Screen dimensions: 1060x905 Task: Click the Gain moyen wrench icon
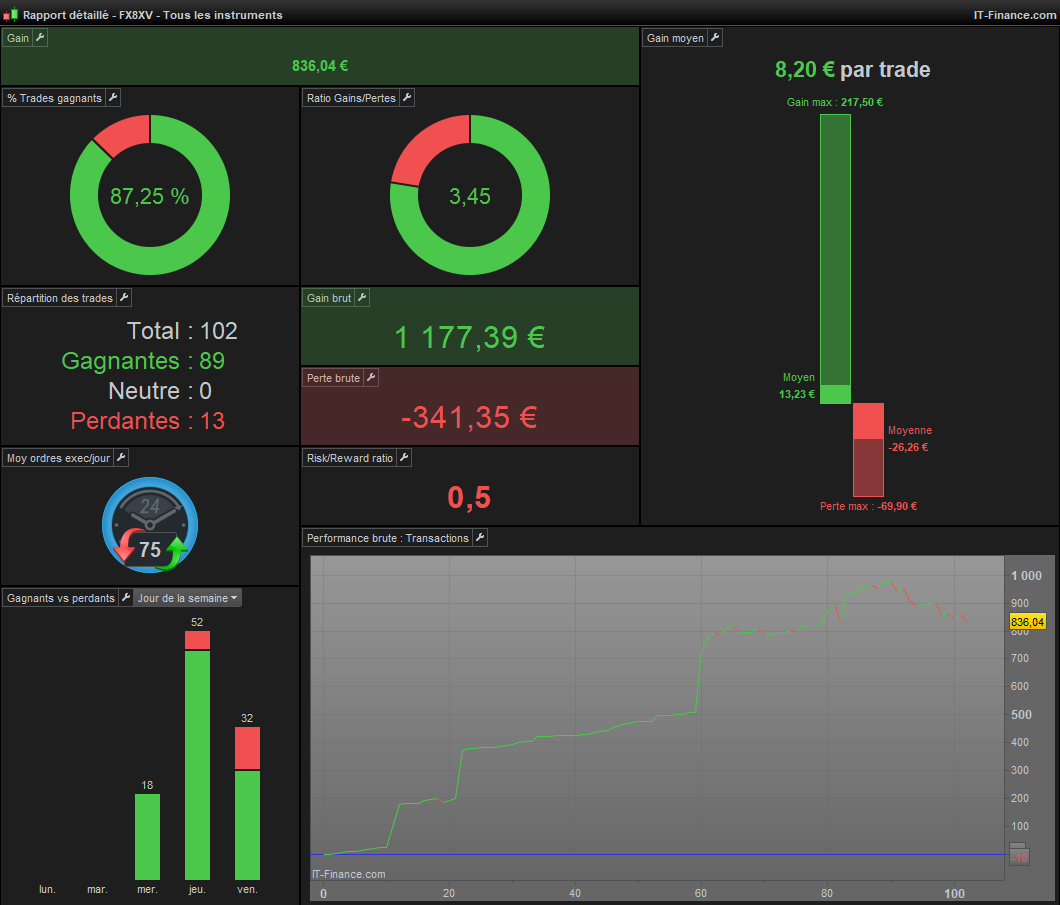click(x=715, y=38)
